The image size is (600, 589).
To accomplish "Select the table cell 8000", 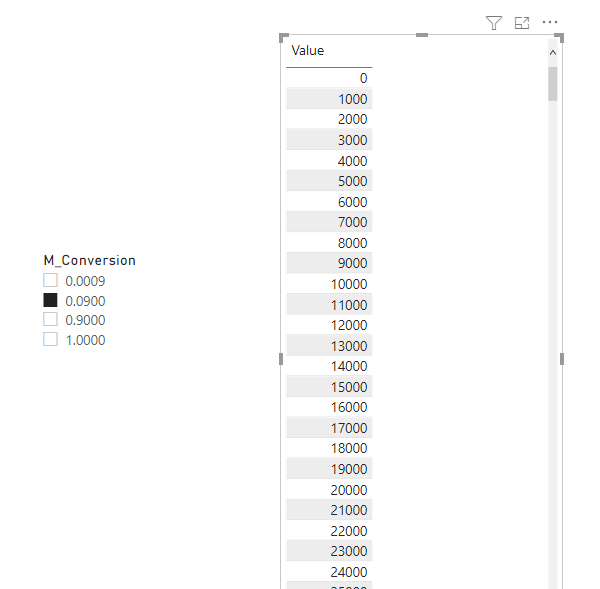I will point(329,243).
